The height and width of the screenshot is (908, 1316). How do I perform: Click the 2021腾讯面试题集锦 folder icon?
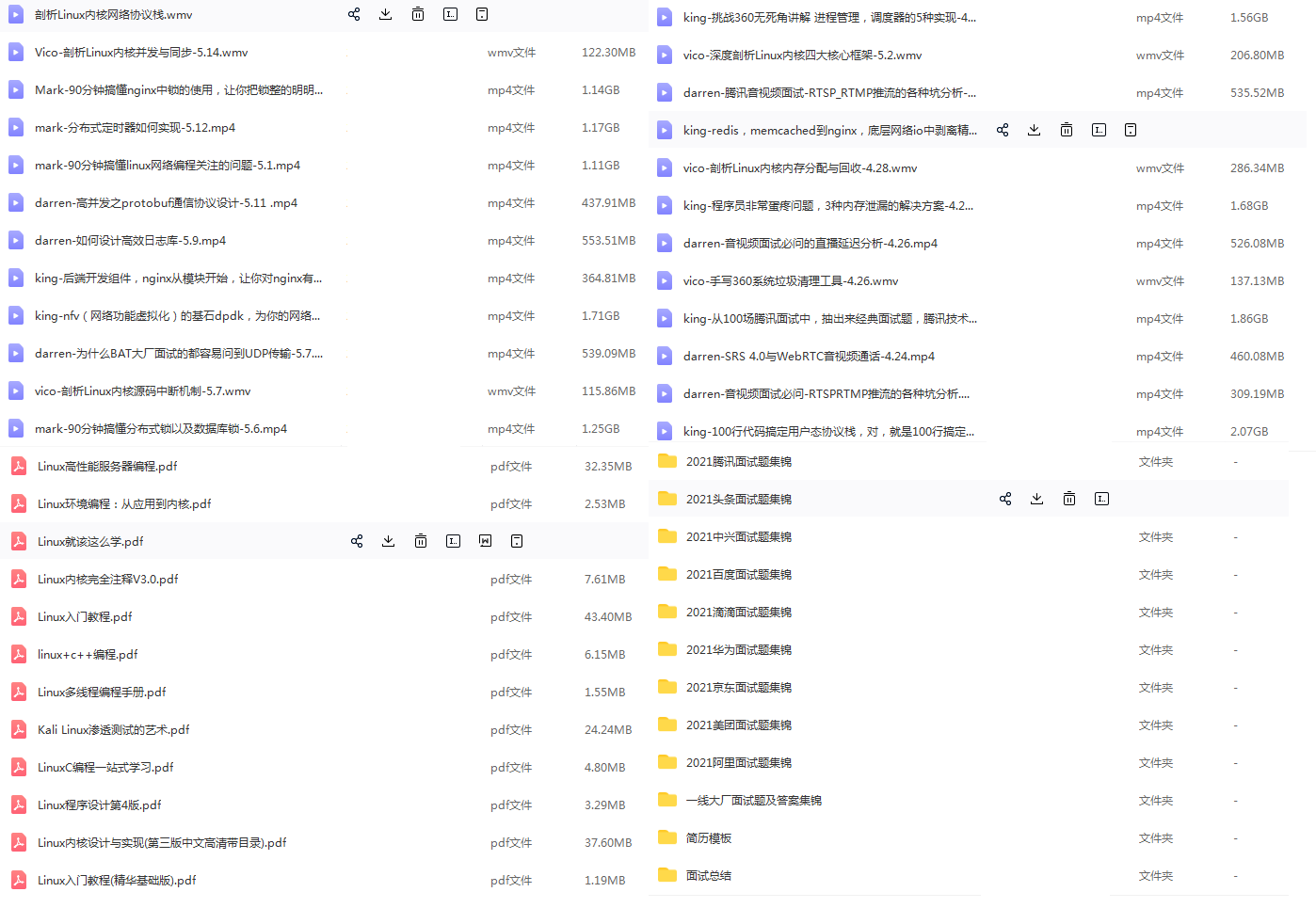(x=667, y=461)
